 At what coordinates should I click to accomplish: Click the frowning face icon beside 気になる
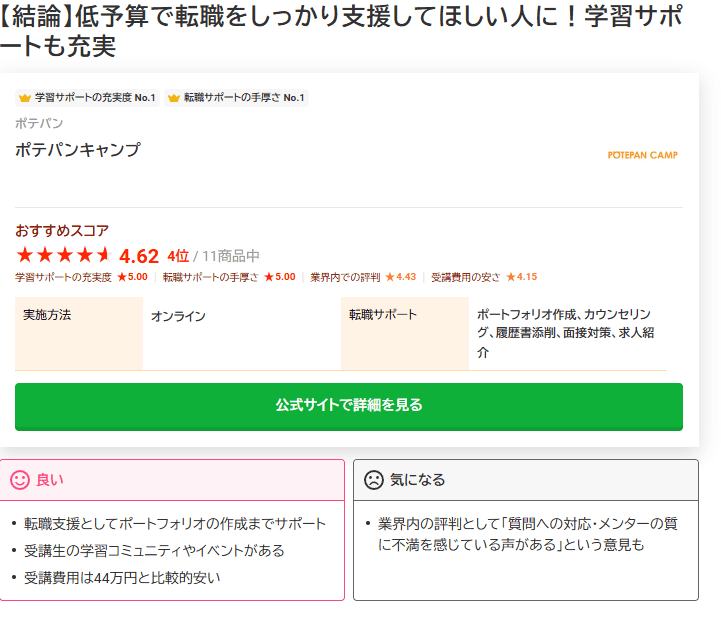click(373, 480)
